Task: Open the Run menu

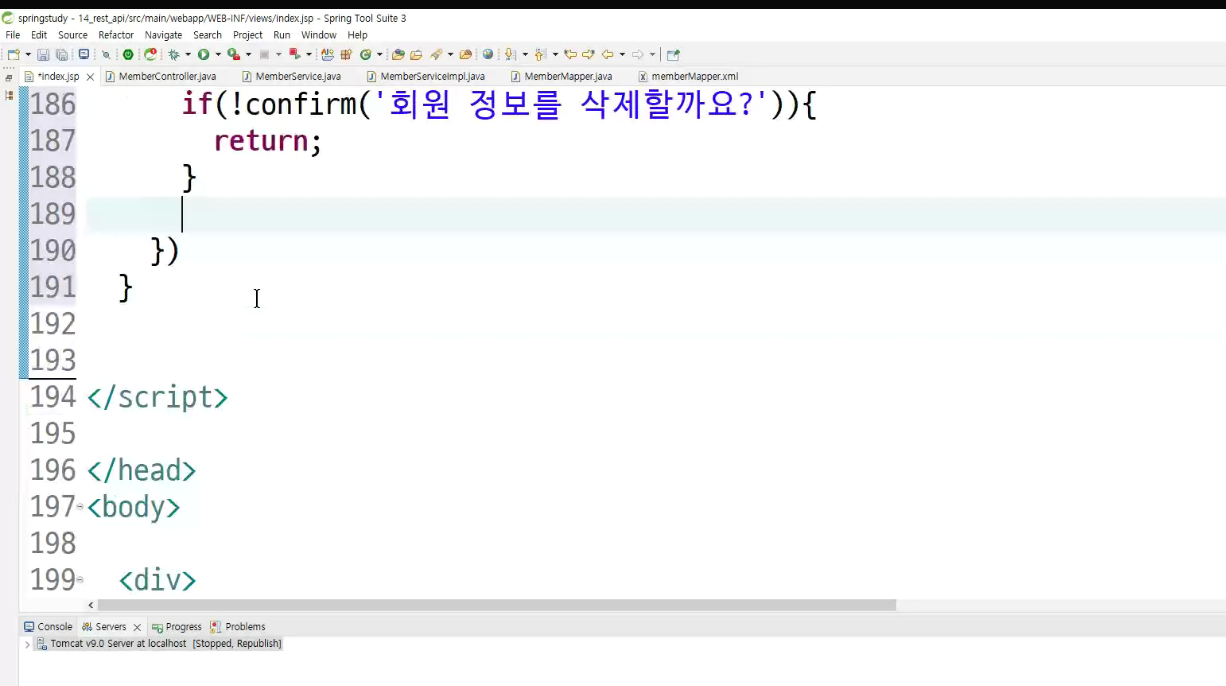Action: pyautogui.click(x=282, y=35)
